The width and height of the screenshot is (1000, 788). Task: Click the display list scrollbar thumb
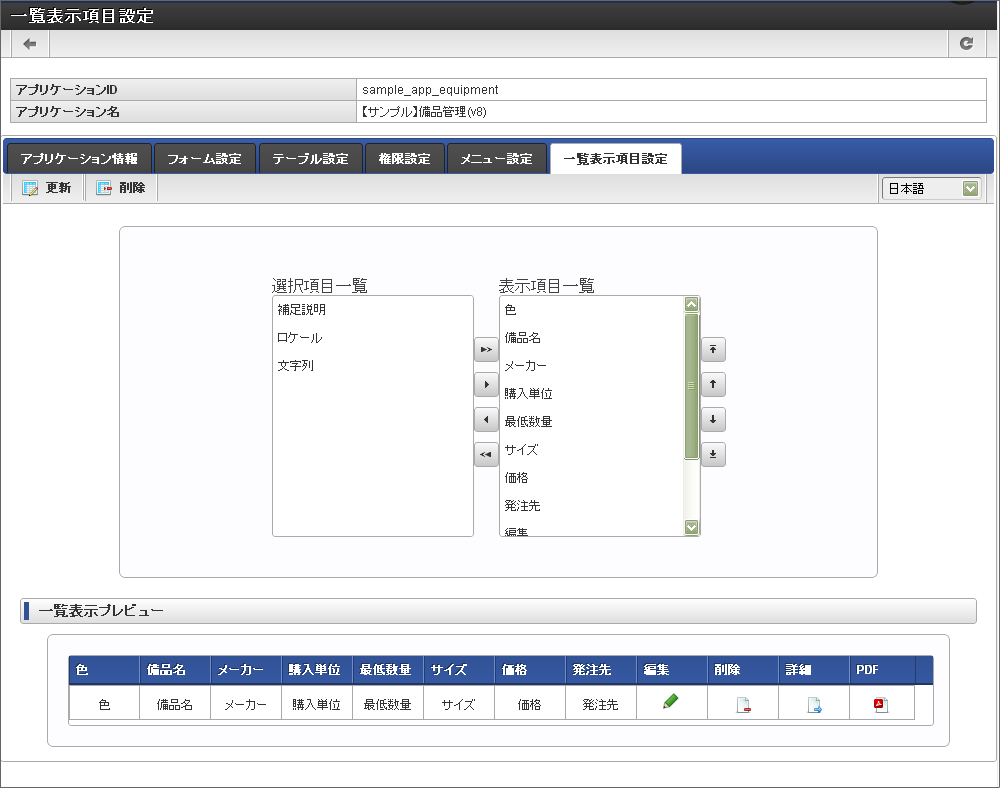point(691,386)
